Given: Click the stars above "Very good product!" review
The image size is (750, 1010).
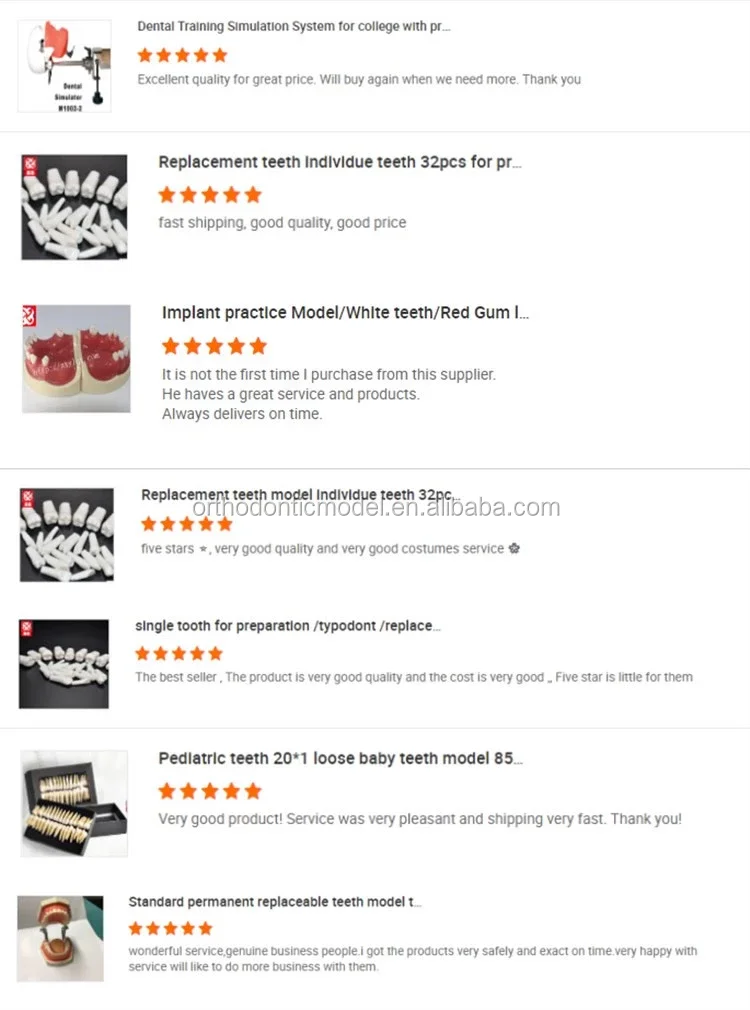Looking at the screenshot, I should [x=210, y=791].
